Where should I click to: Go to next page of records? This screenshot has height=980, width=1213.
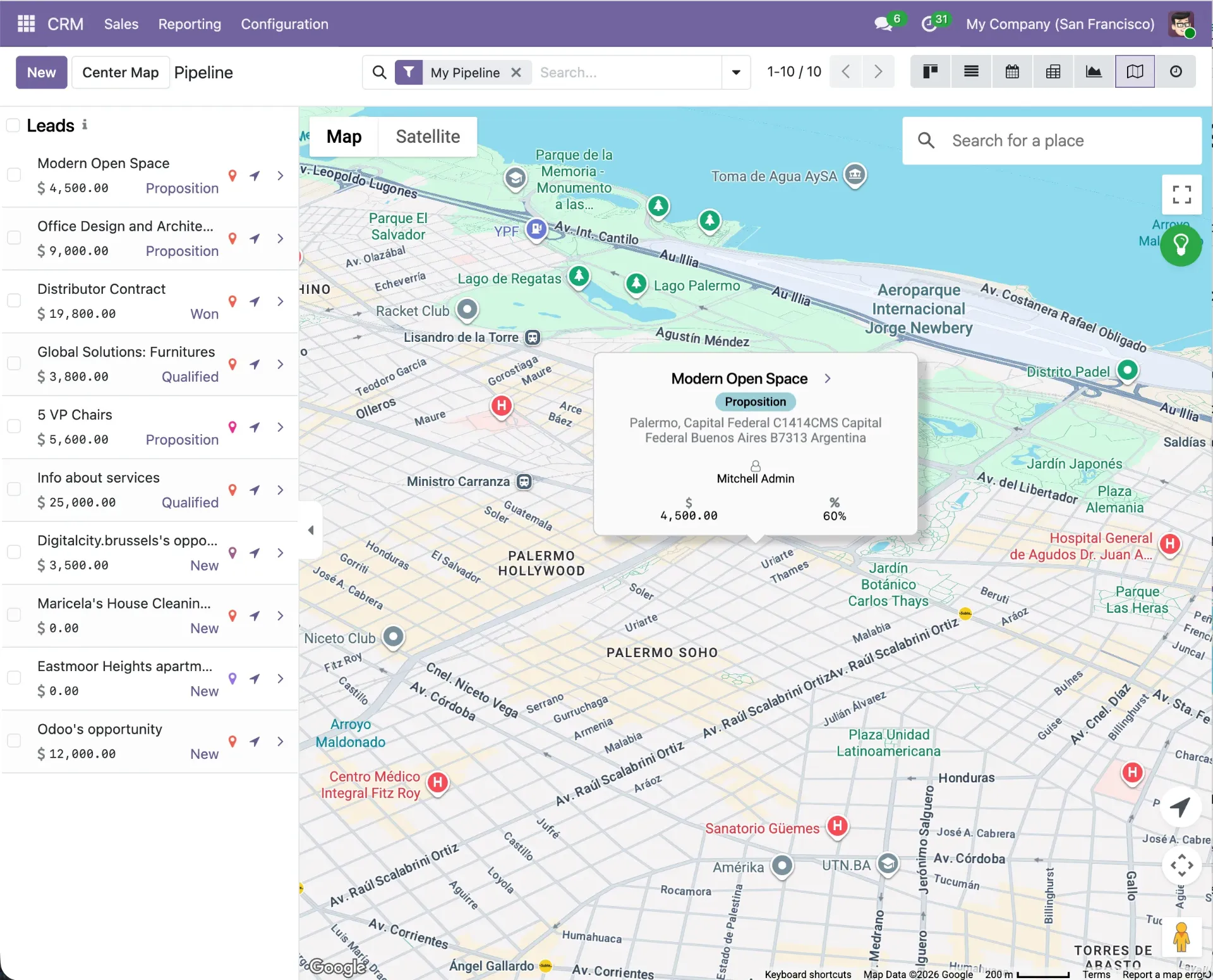tap(878, 72)
